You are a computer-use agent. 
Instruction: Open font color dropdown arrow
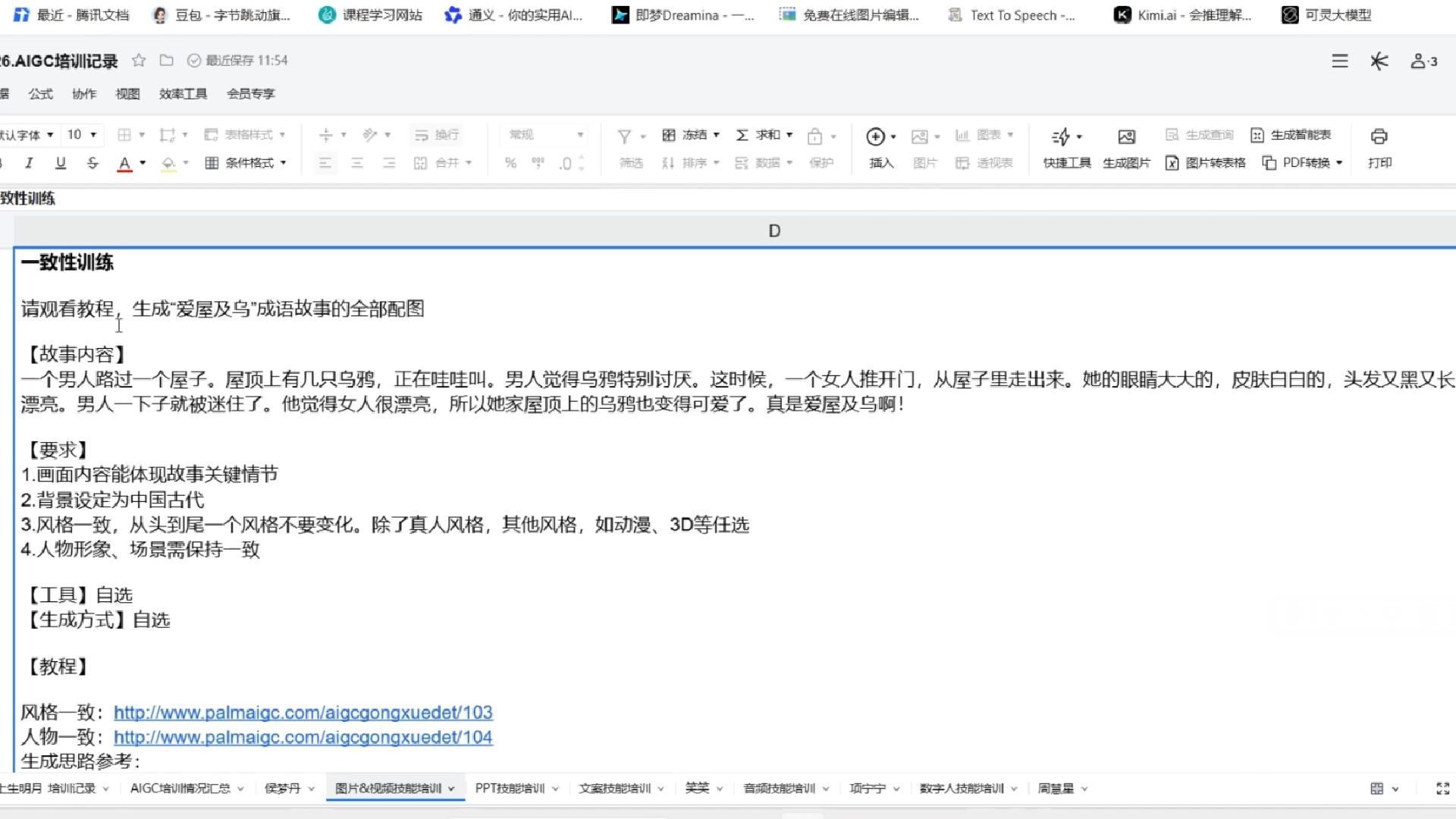[x=143, y=162]
